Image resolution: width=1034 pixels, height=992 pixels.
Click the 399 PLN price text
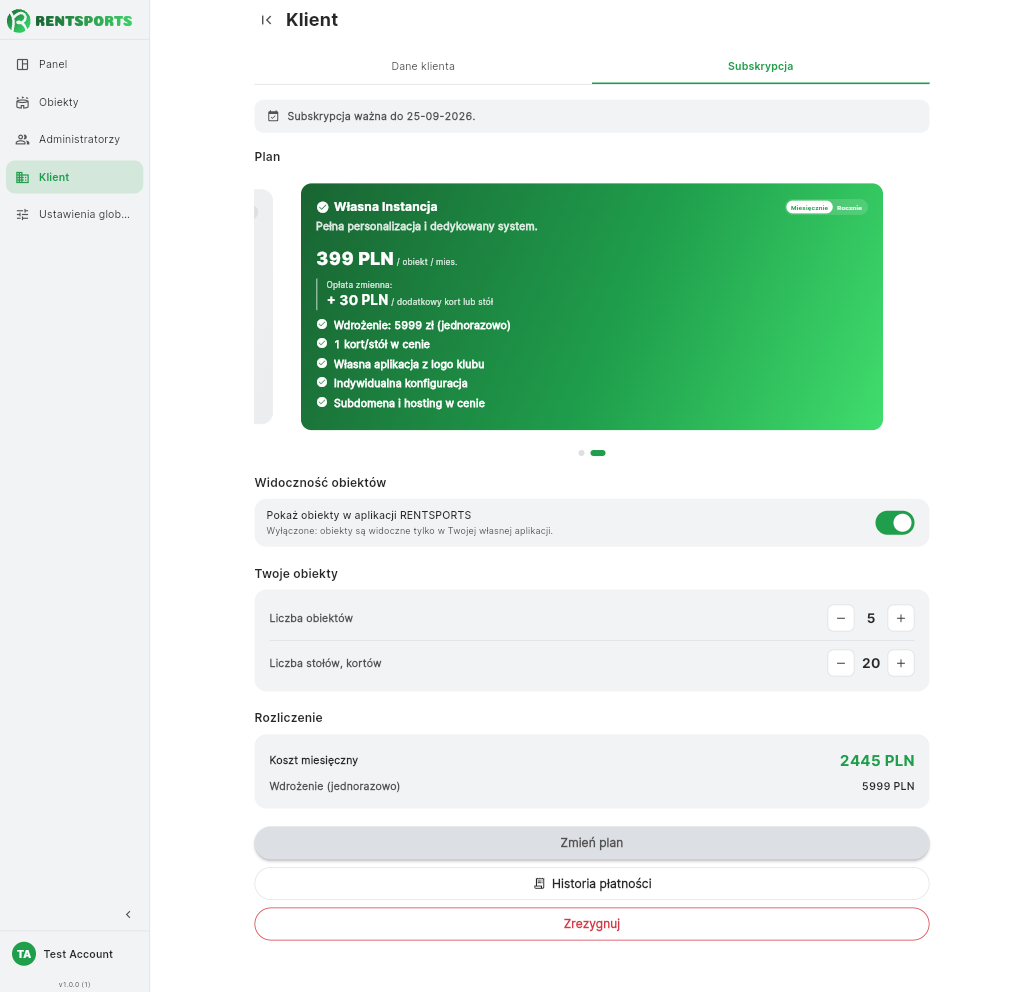[x=355, y=259]
